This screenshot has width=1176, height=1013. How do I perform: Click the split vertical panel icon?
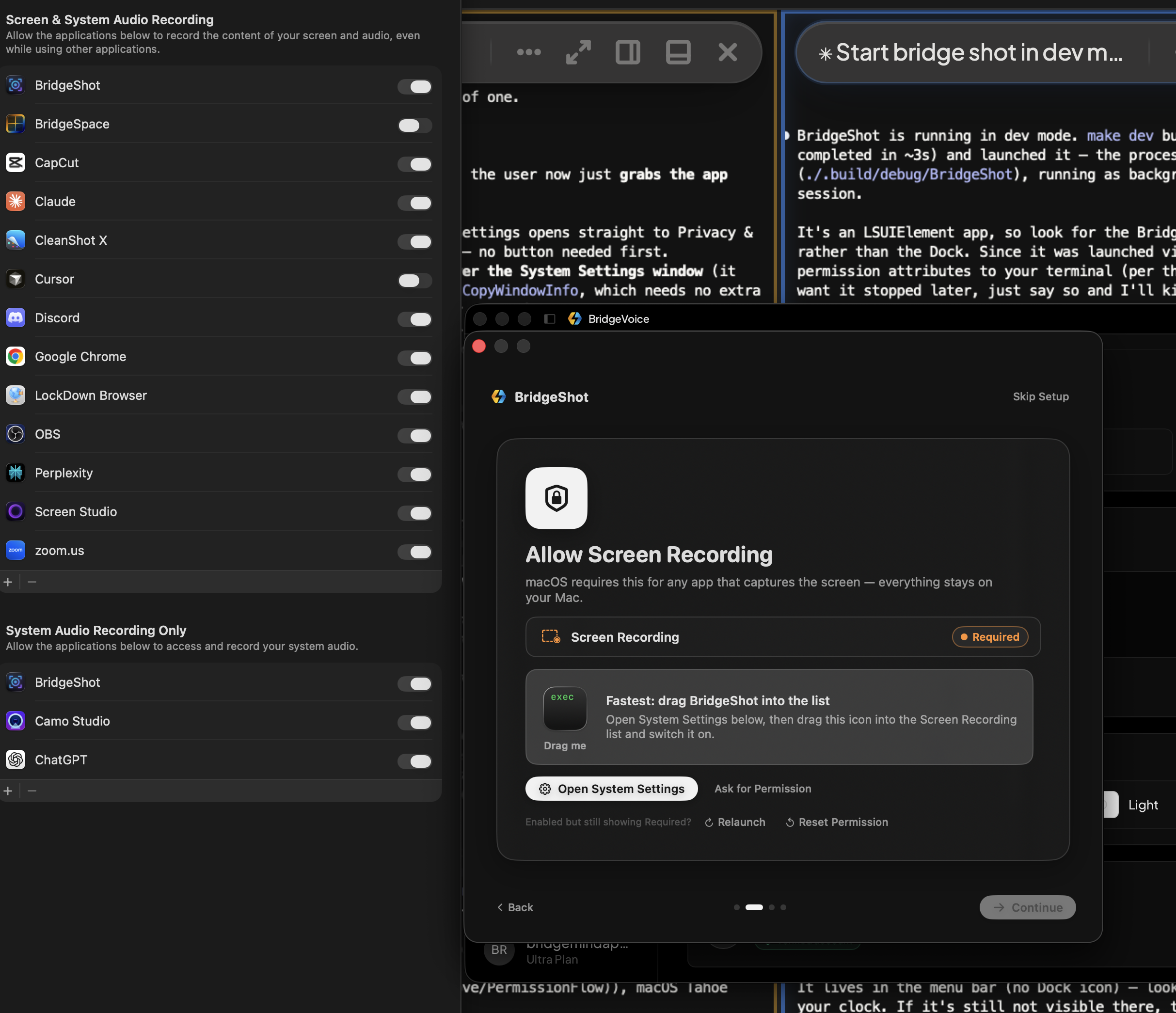[628, 52]
